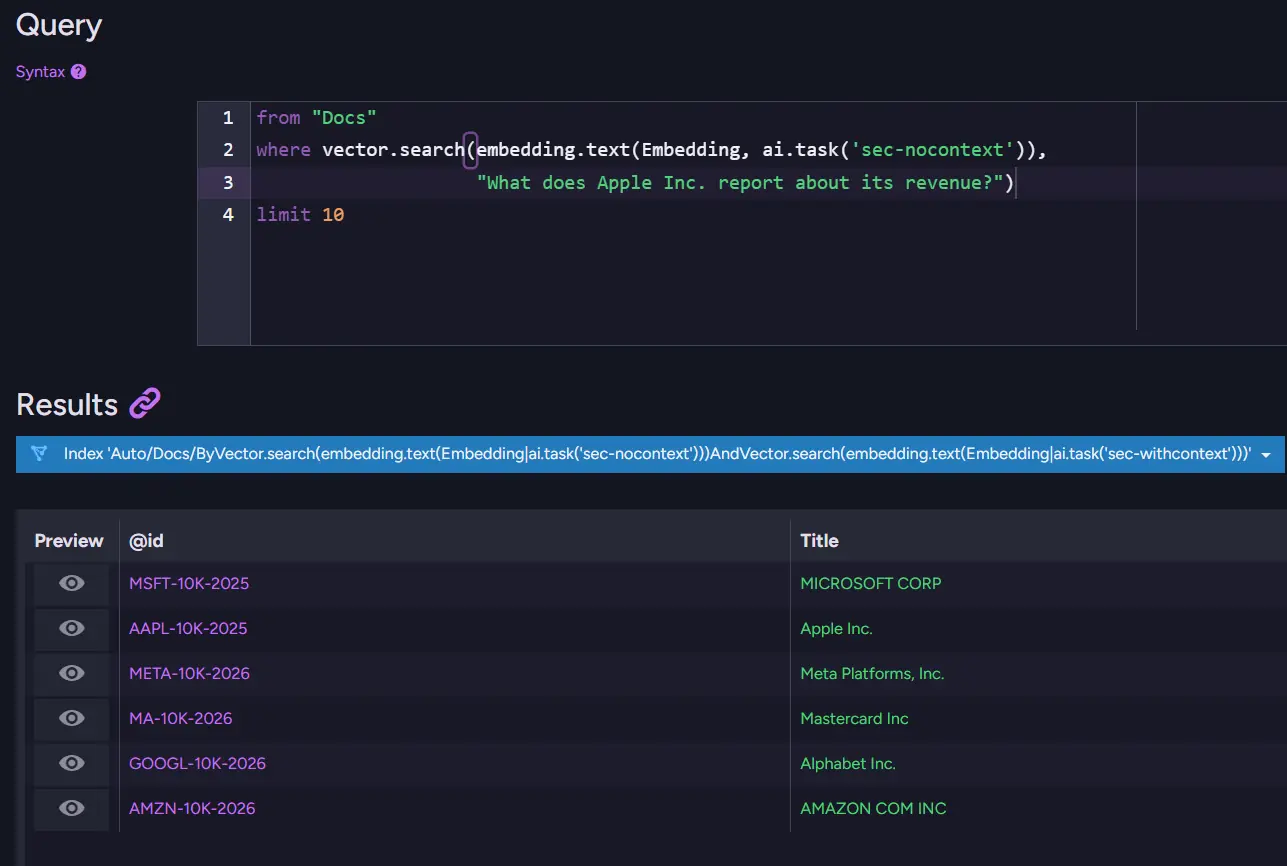Click the AMAZON COM INC title cell
The height and width of the screenshot is (866, 1287).
(x=873, y=808)
